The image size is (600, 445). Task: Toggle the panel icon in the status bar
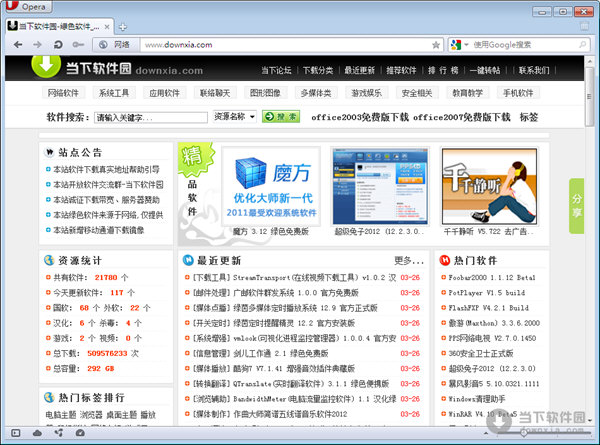[x=16, y=433]
